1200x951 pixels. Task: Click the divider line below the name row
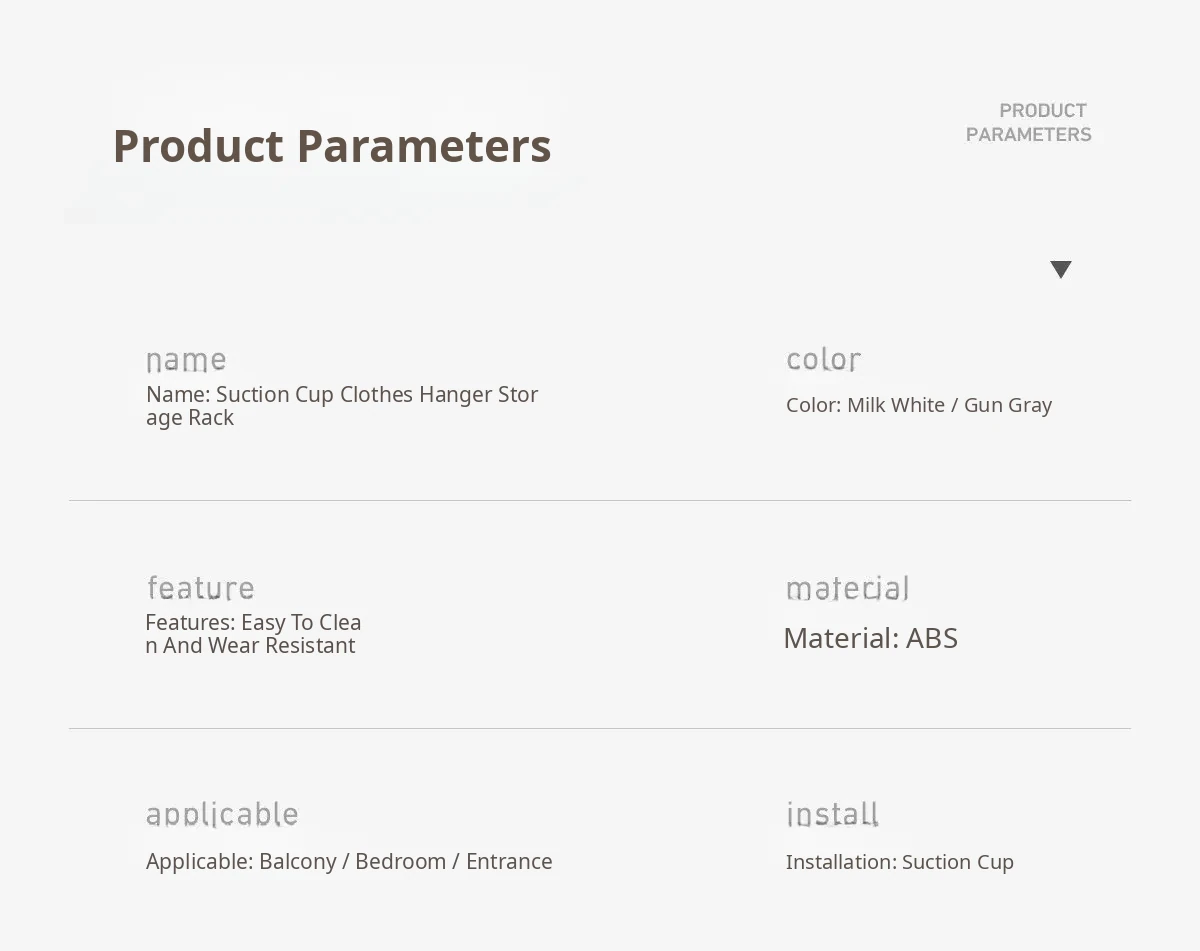click(600, 500)
